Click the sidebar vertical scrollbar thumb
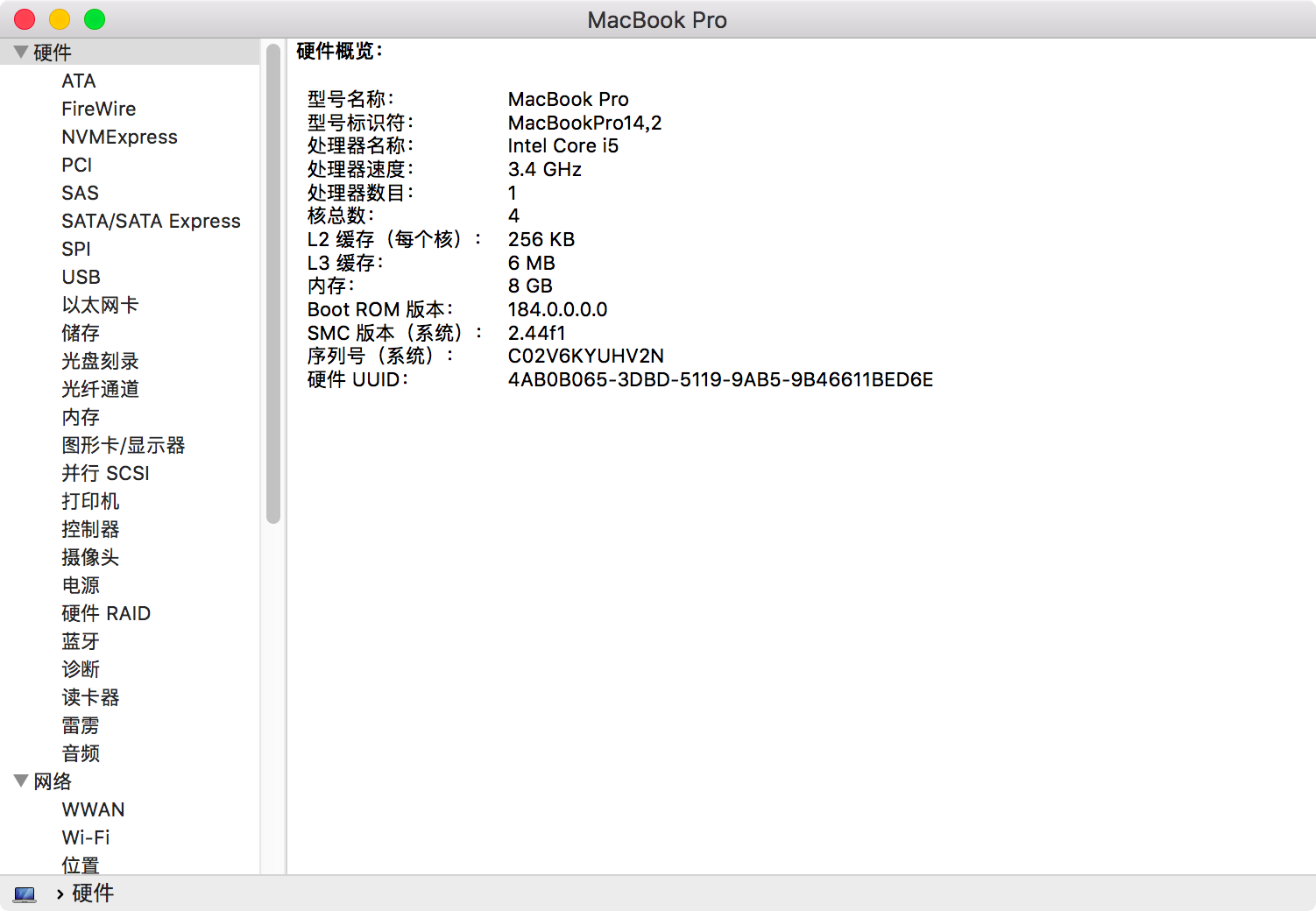This screenshot has height=911, width=1316. click(273, 283)
